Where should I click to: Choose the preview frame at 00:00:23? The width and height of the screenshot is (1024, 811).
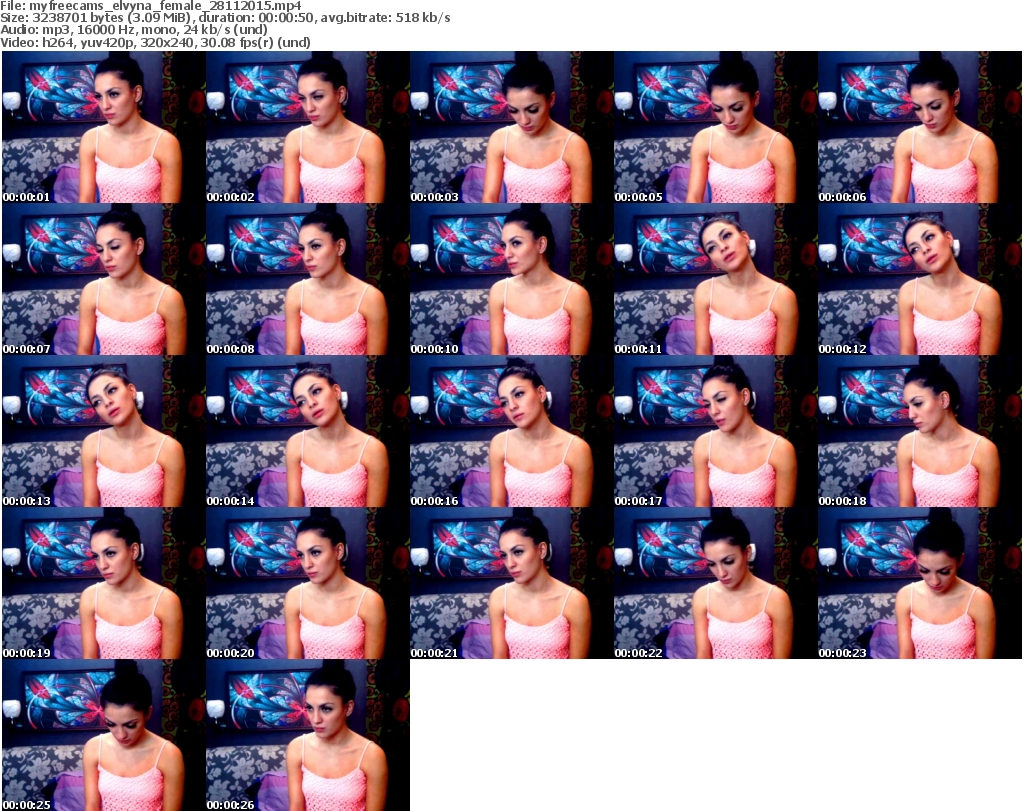click(920, 583)
